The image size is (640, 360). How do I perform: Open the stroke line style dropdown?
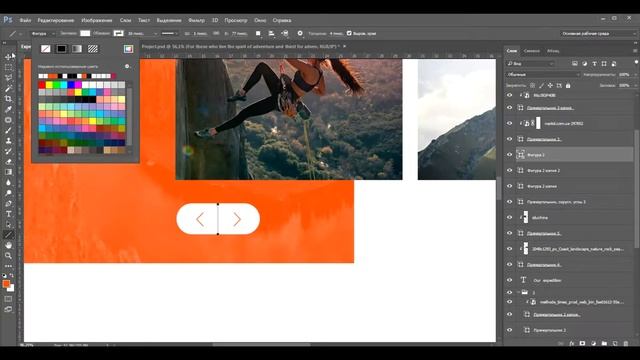[x=169, y=33]
